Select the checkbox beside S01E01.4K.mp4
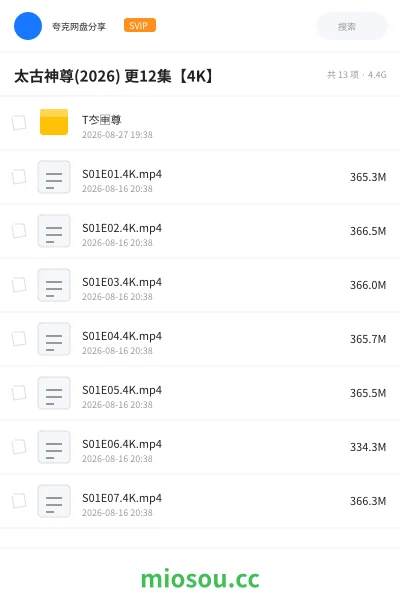 (19, 177)
